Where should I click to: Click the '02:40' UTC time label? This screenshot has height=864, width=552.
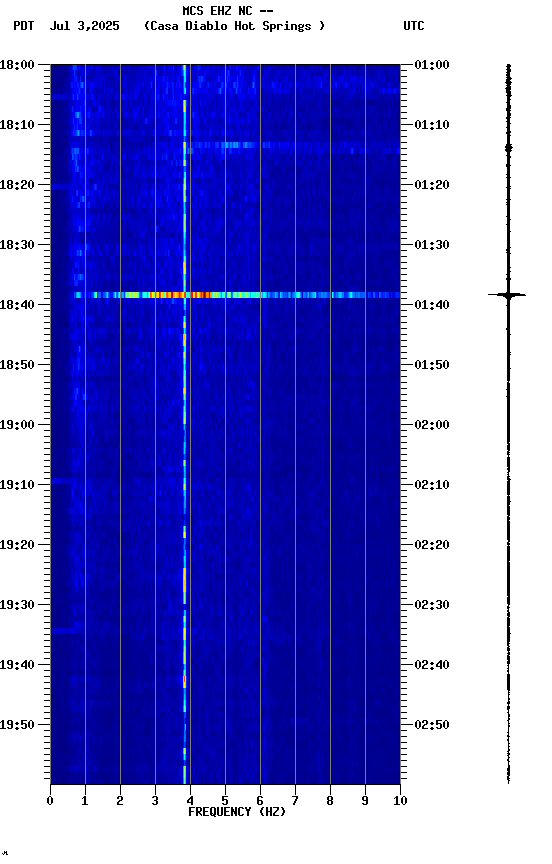(432, 665)
